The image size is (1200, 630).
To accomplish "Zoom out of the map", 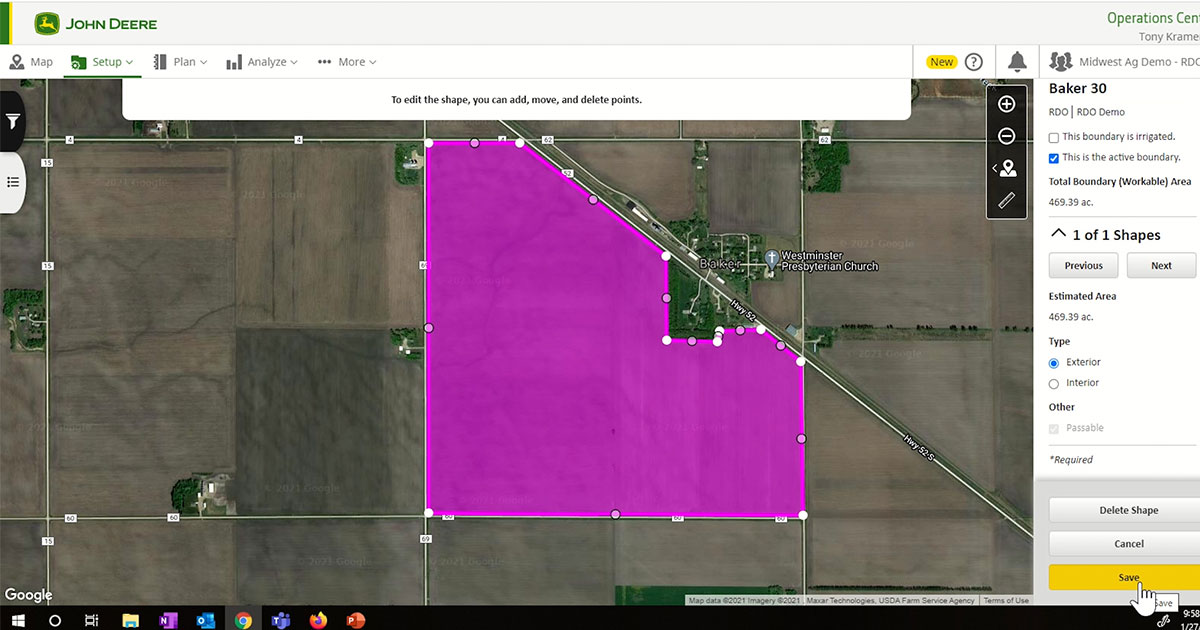I will (1007, 135).
